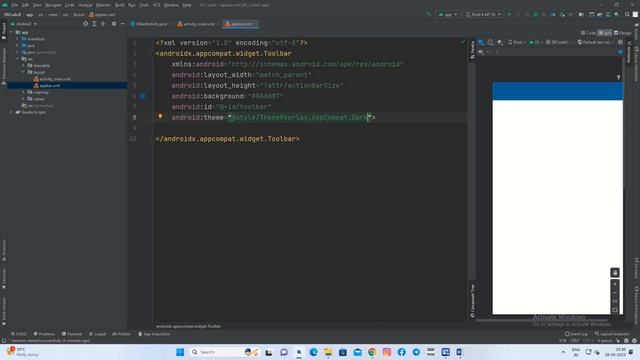Open the SDK Manager icon
This screenshot has height=360, width=640.
click(x=617, y=15)
